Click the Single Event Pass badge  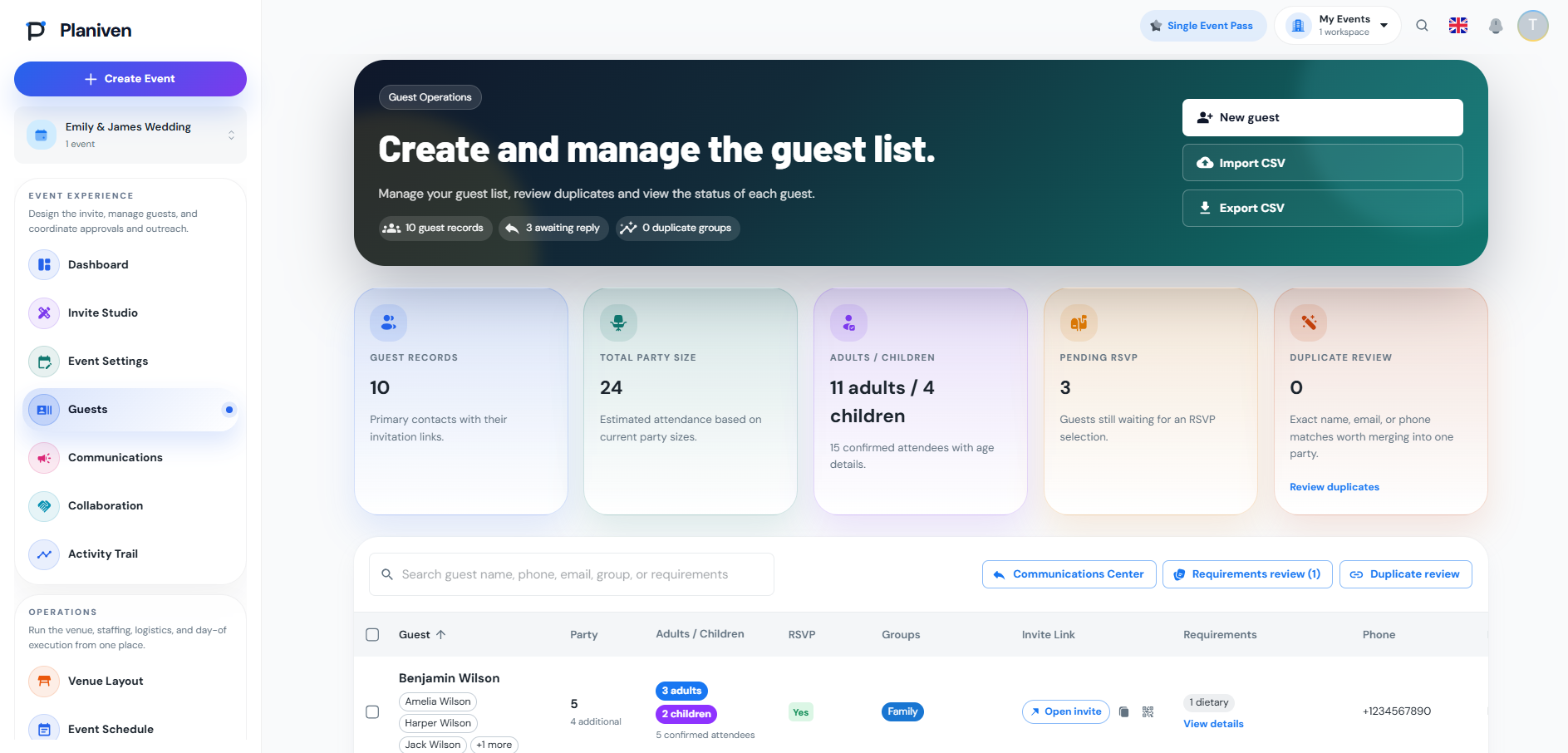coord(1202,26)
